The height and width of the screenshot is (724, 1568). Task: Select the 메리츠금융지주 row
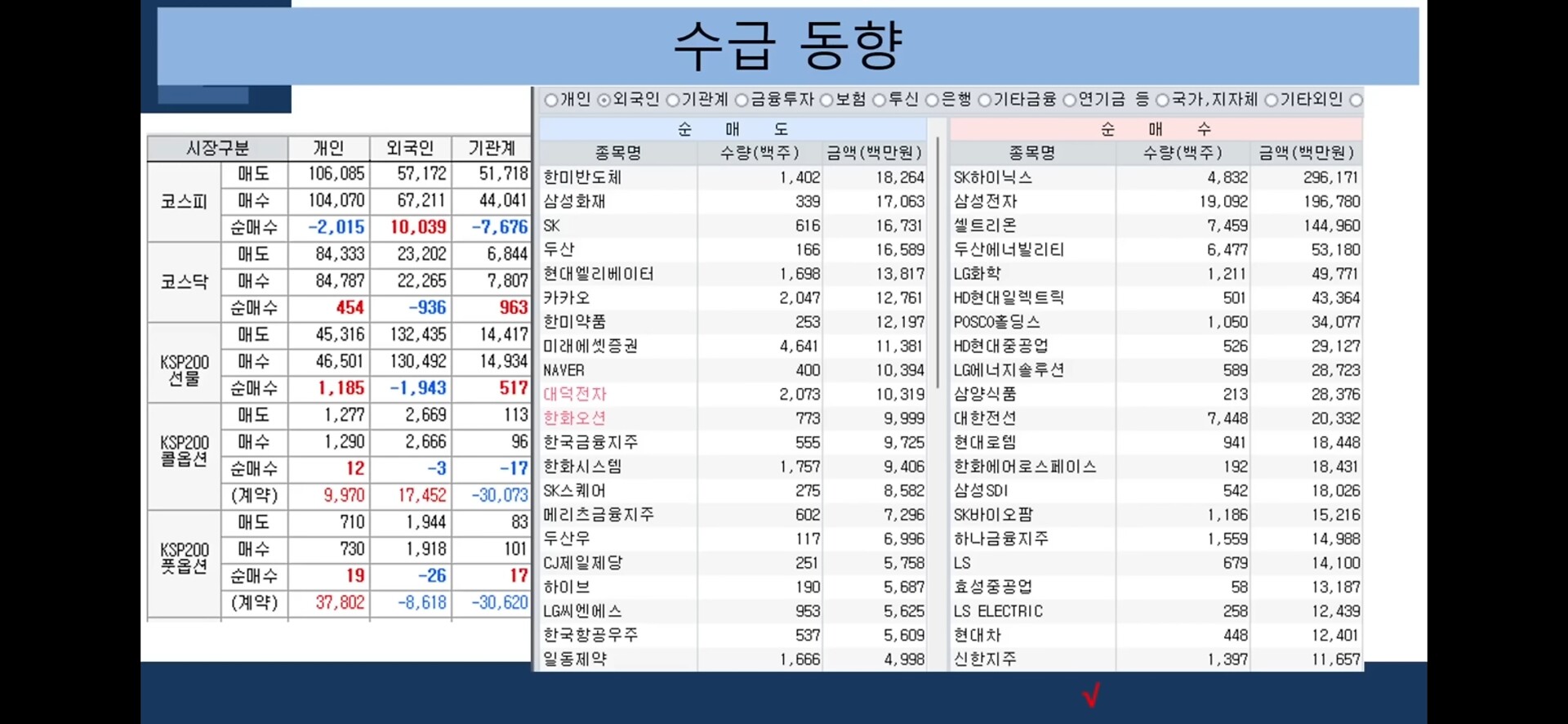coord(733,515)
